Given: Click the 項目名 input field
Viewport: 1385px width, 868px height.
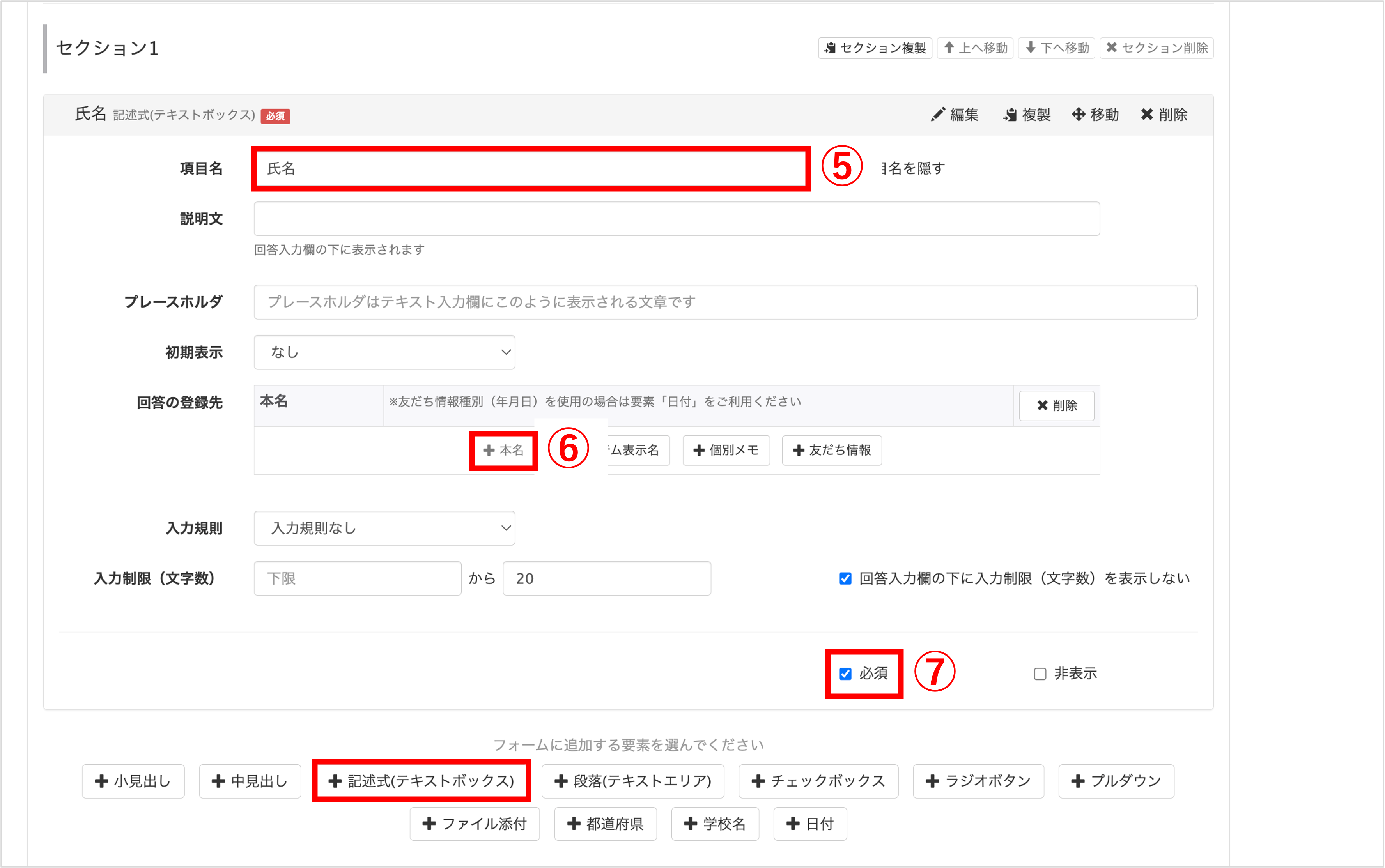Looking at the screenshot, I should tap(531, 169).
